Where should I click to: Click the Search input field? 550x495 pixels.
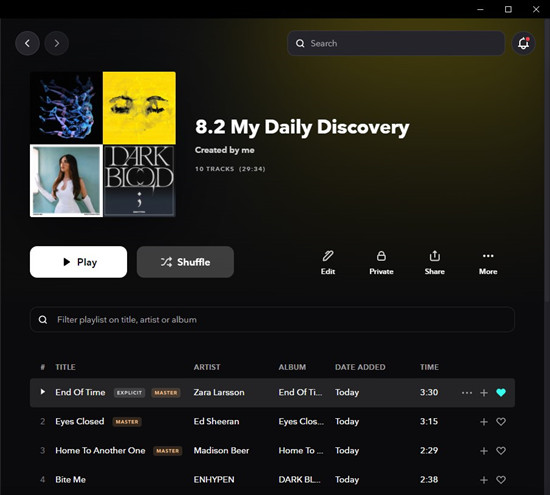pyautogui.click(x=396, y=43)
